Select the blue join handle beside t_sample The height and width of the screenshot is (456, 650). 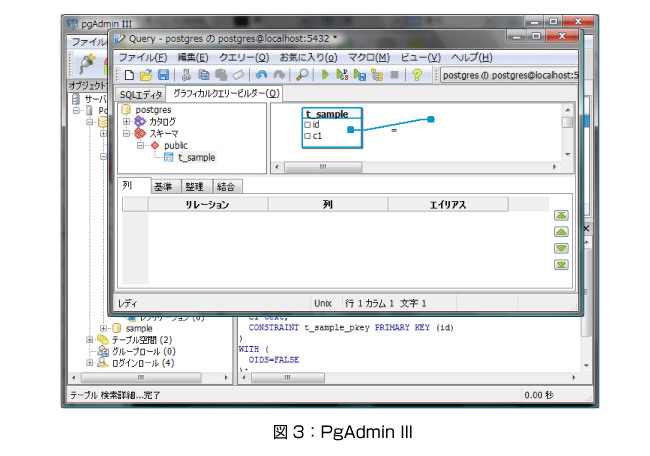tap(351, 130)
